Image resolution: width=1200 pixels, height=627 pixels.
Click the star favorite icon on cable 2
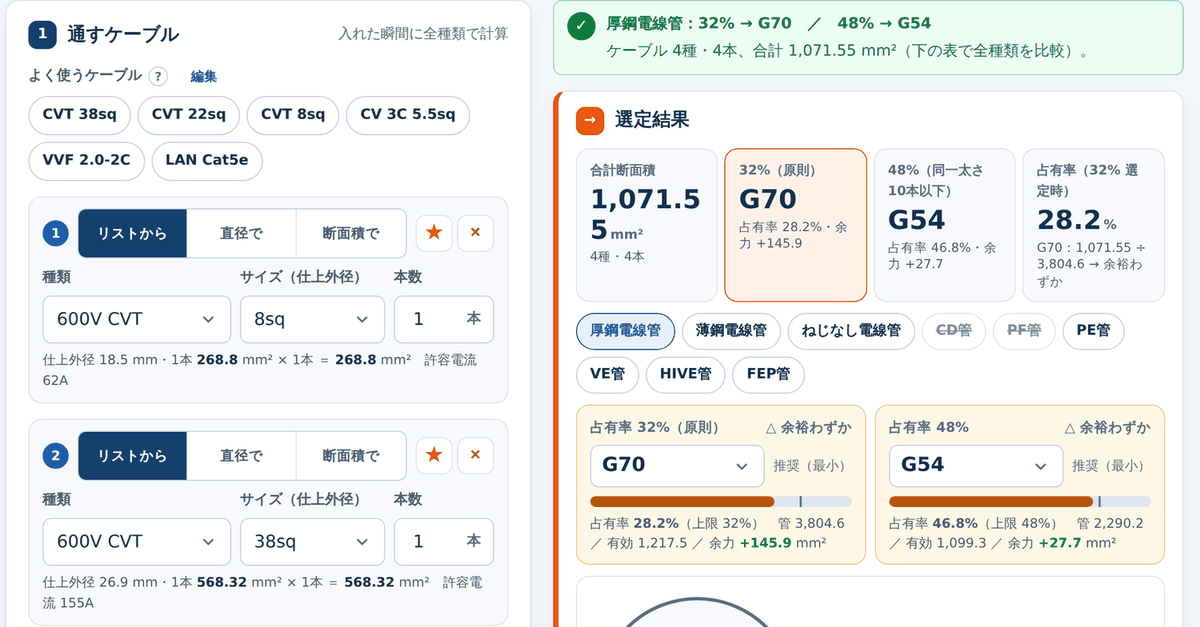(x=434, y=455)
